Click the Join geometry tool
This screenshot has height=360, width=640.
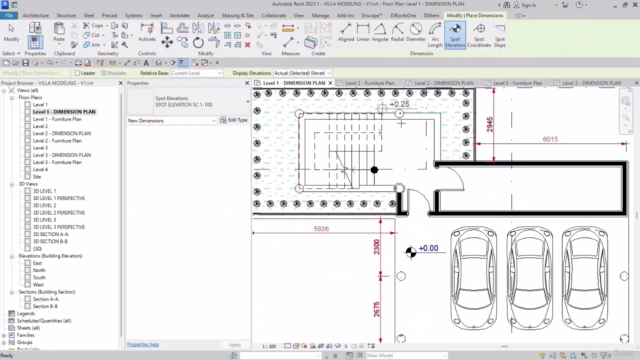[92, 44]
